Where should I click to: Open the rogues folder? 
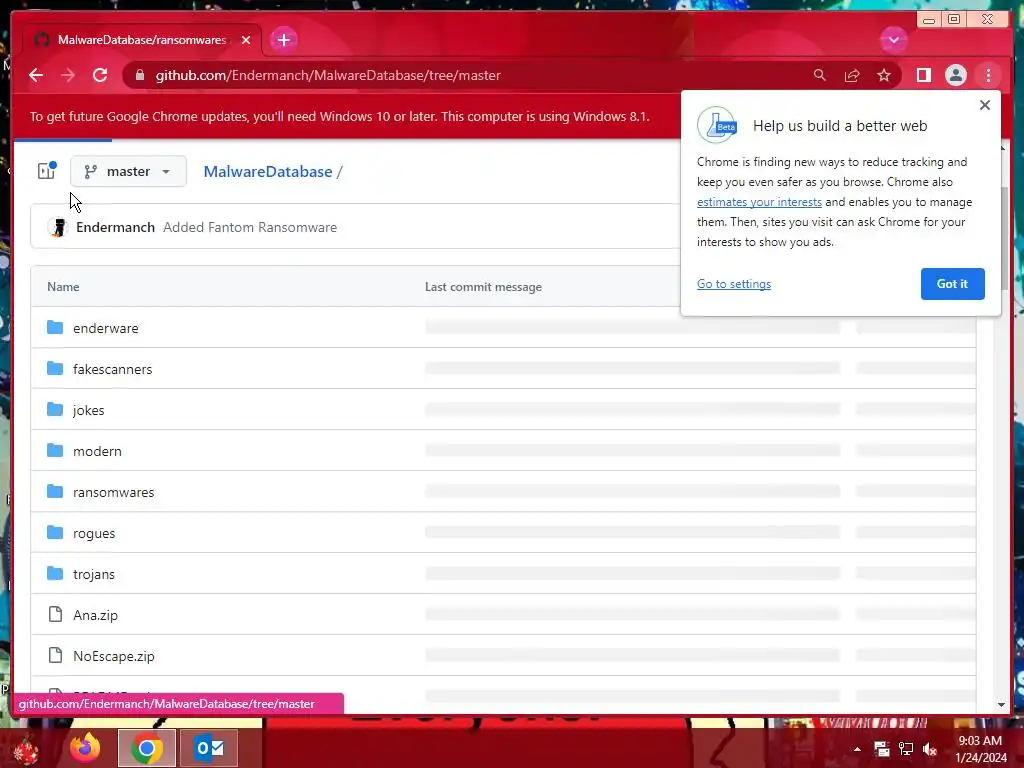93,534
